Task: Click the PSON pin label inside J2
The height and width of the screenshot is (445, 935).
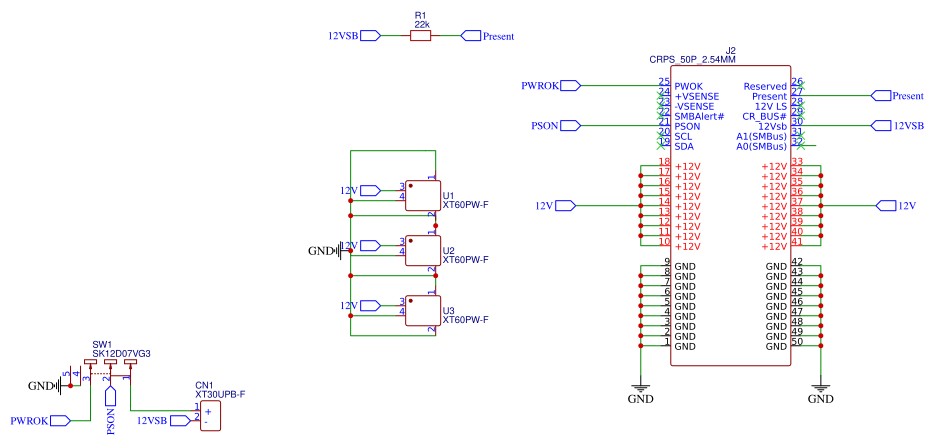Action: 688,126
